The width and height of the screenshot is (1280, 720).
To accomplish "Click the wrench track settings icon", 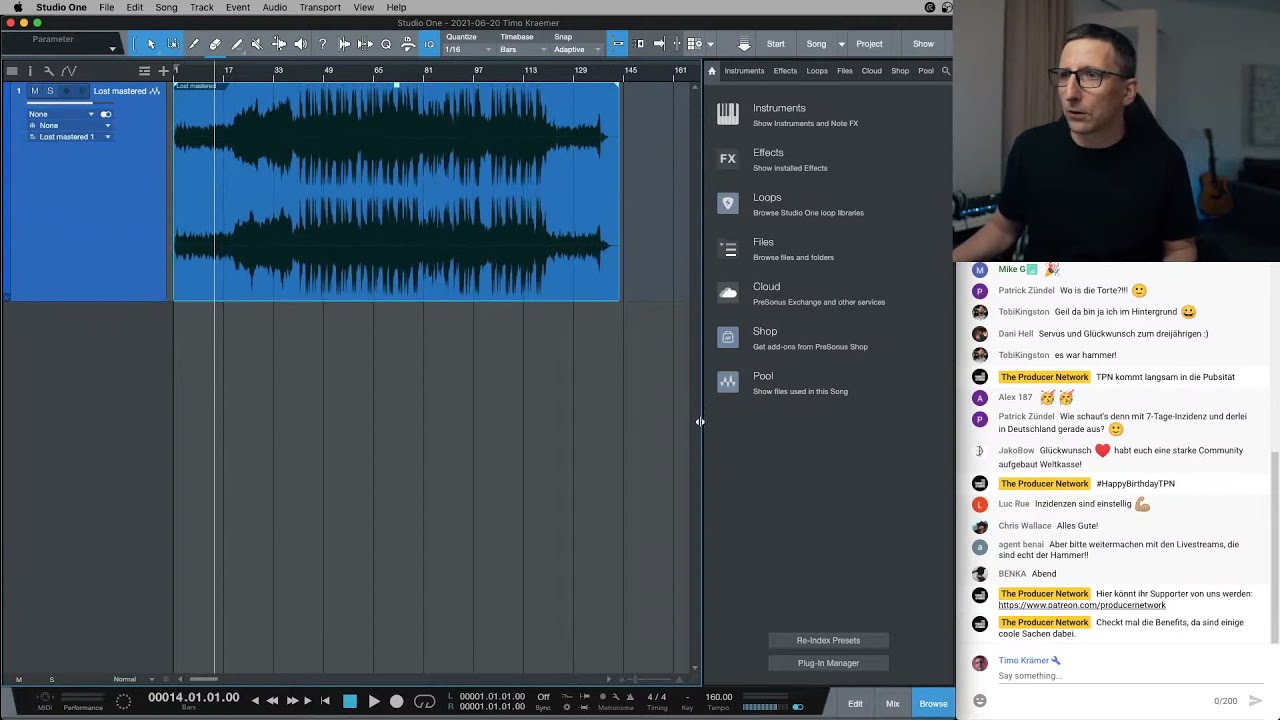I will point(48,71).
